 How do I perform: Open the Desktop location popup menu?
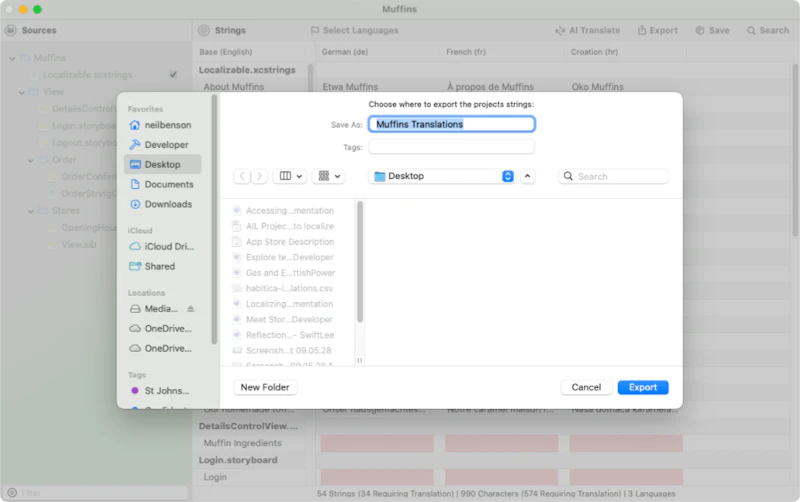[x=442, y=176]
